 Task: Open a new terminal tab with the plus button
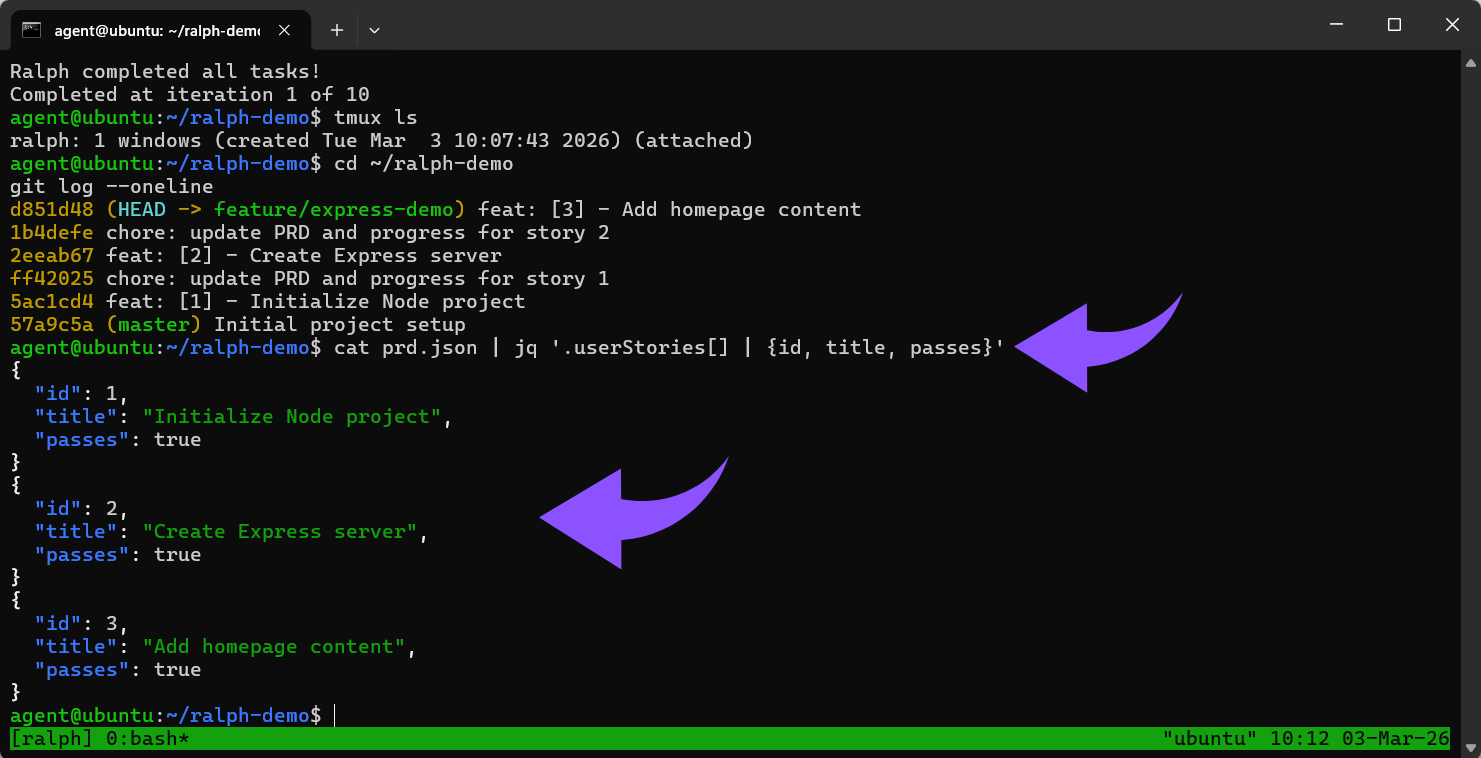[x=336, y=30]
